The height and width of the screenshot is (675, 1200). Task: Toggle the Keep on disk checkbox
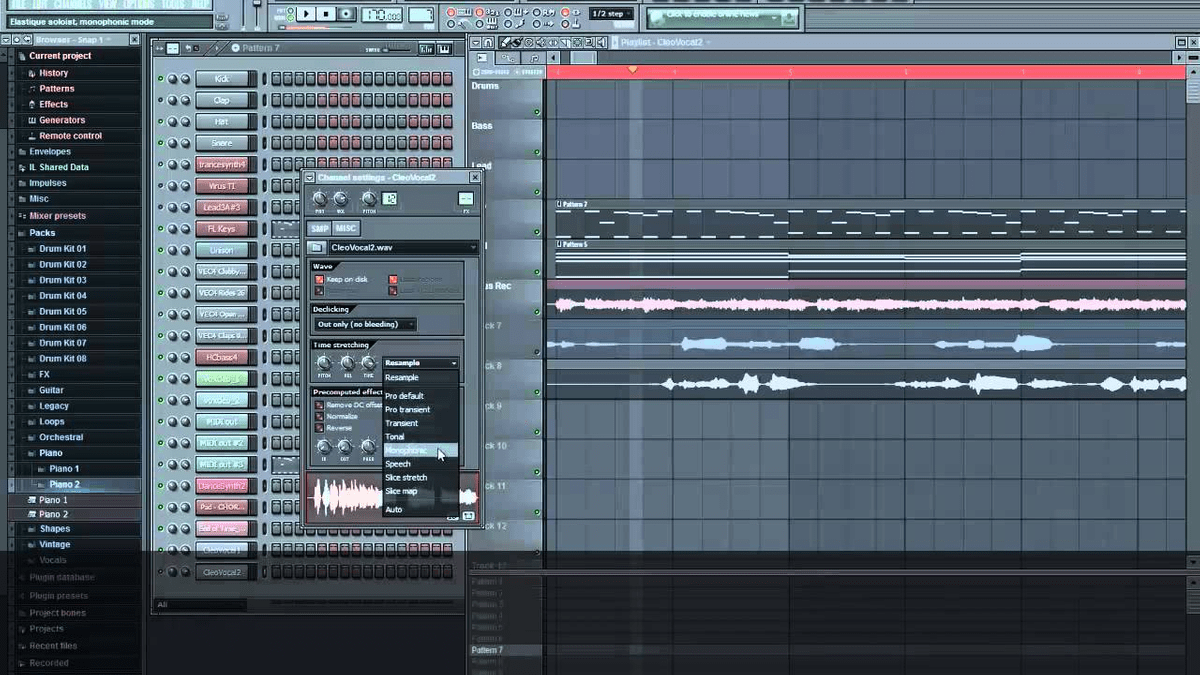318,279
